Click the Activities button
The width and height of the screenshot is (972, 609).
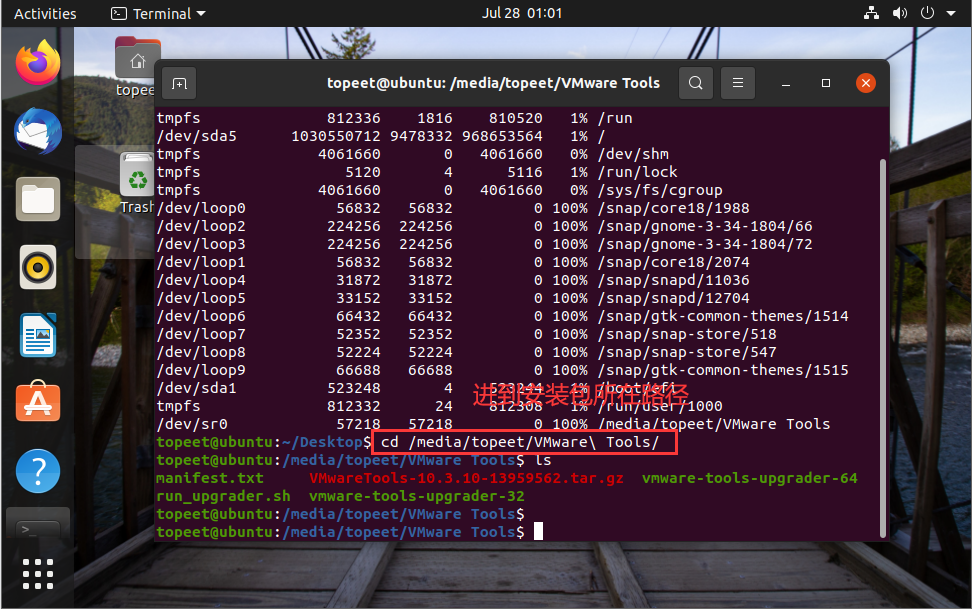click(45, 13)
